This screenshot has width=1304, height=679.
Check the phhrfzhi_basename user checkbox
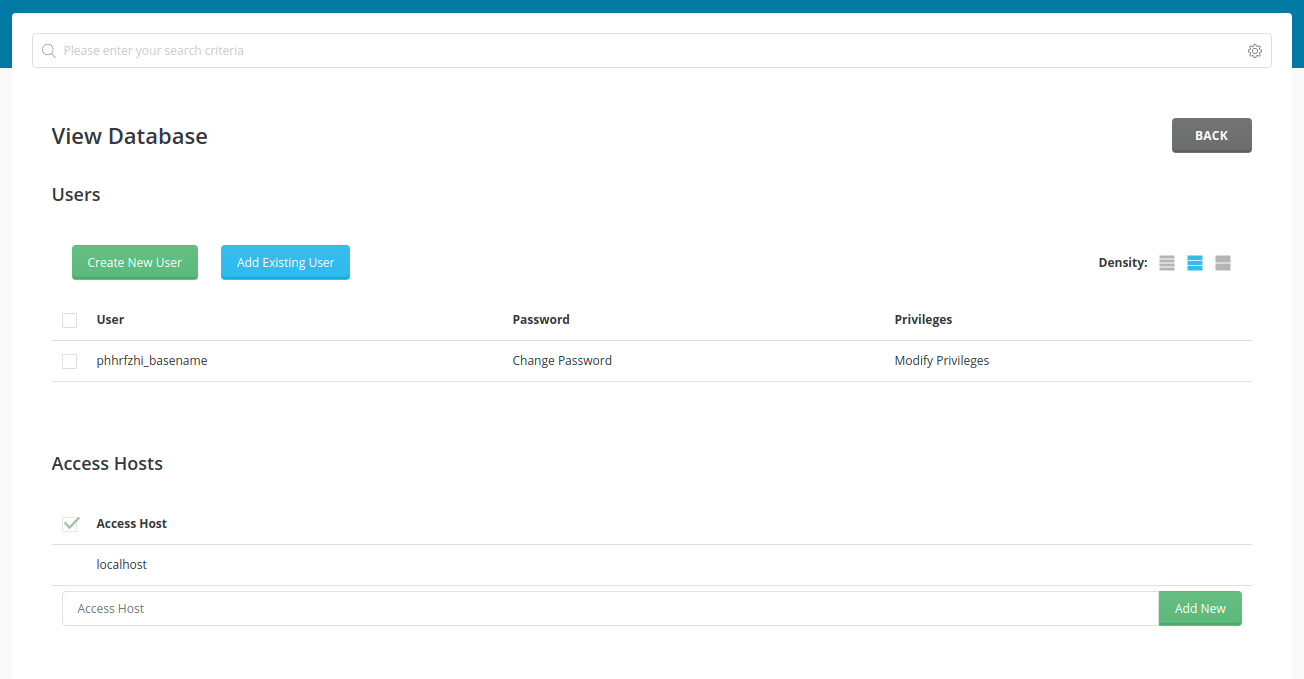pyautogui.click(x=69, y=361)
